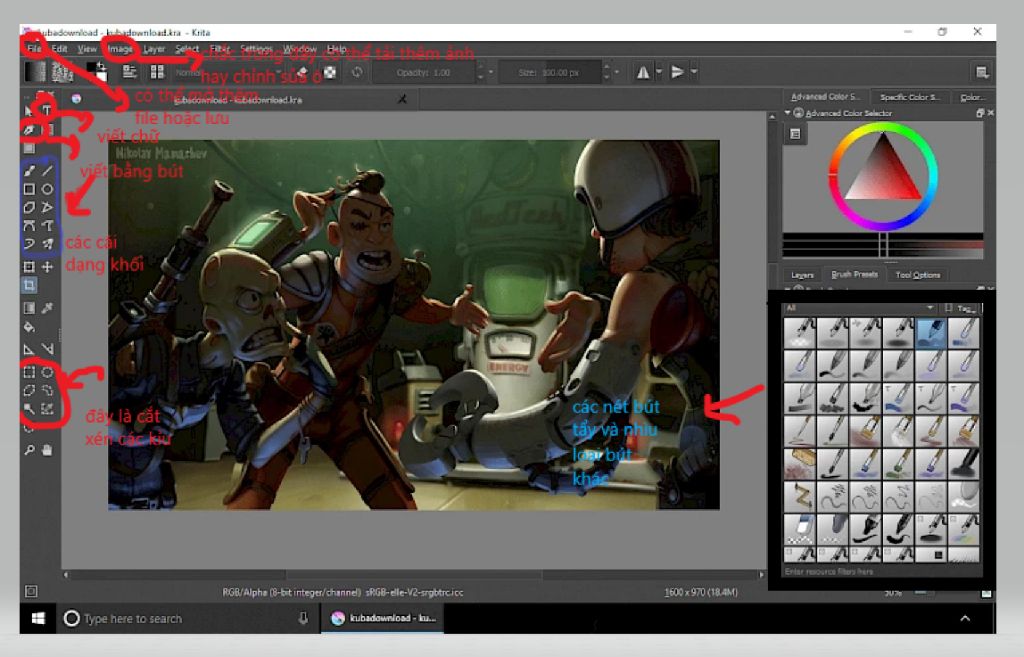Switch to the Layers docker tab

tap(802, 275)
